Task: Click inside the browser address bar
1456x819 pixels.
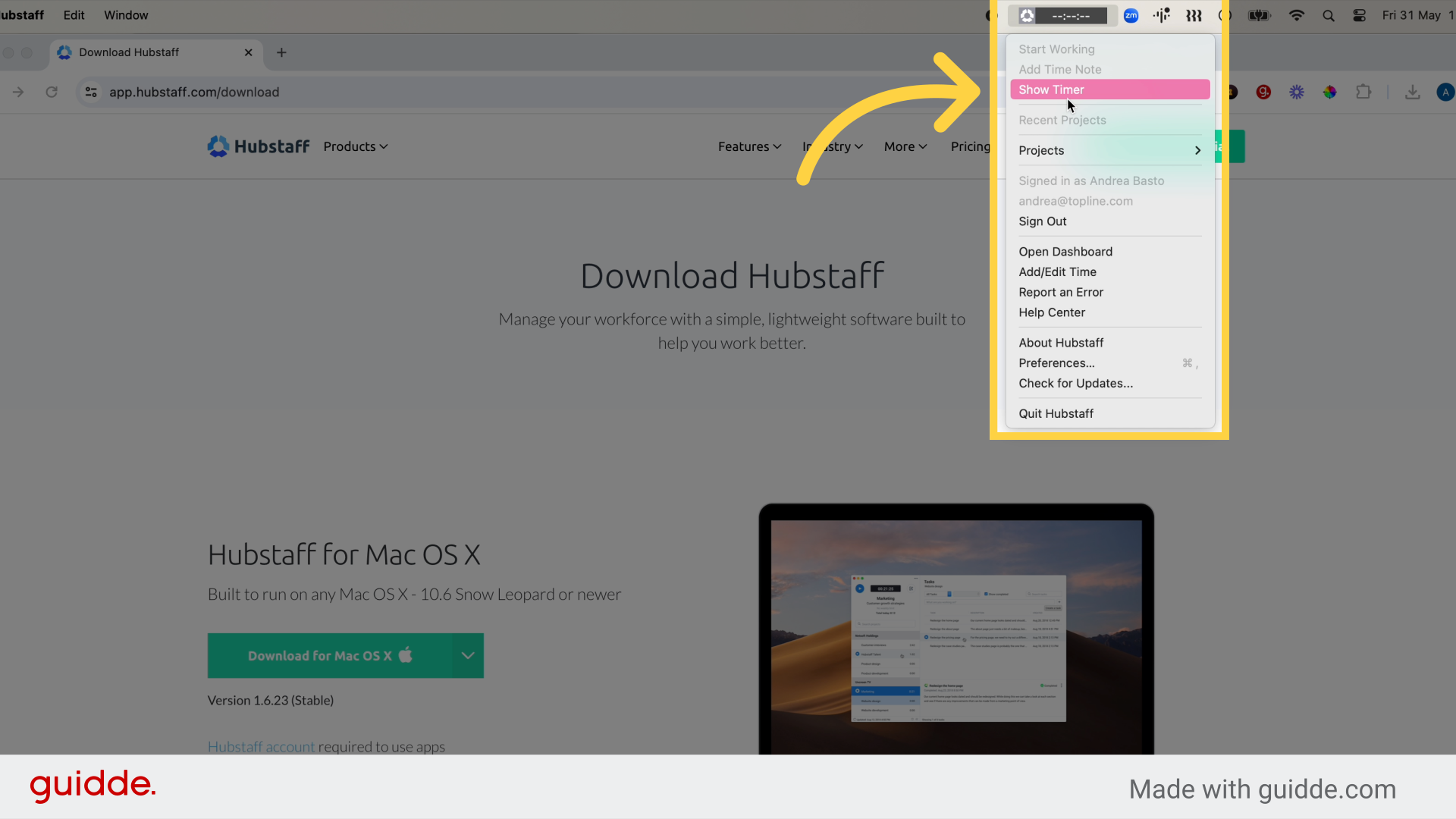Action: coord(303,92)
